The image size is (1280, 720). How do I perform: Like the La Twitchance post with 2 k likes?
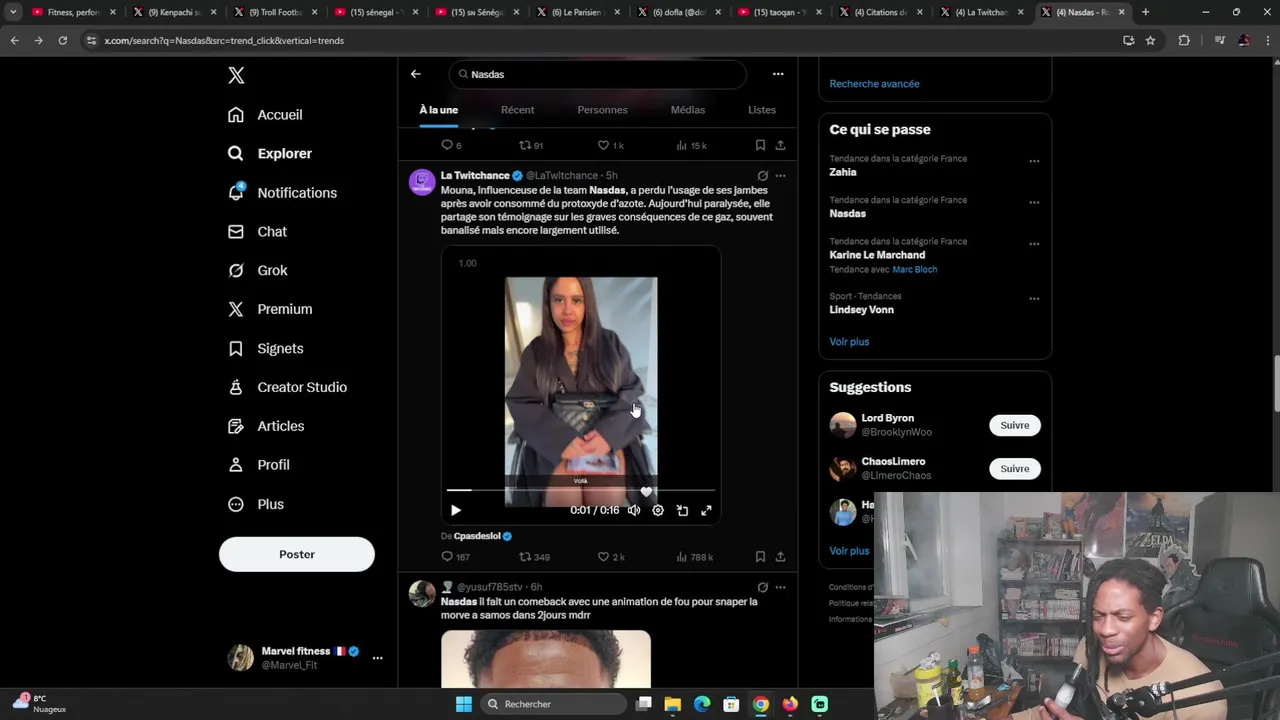611,557
